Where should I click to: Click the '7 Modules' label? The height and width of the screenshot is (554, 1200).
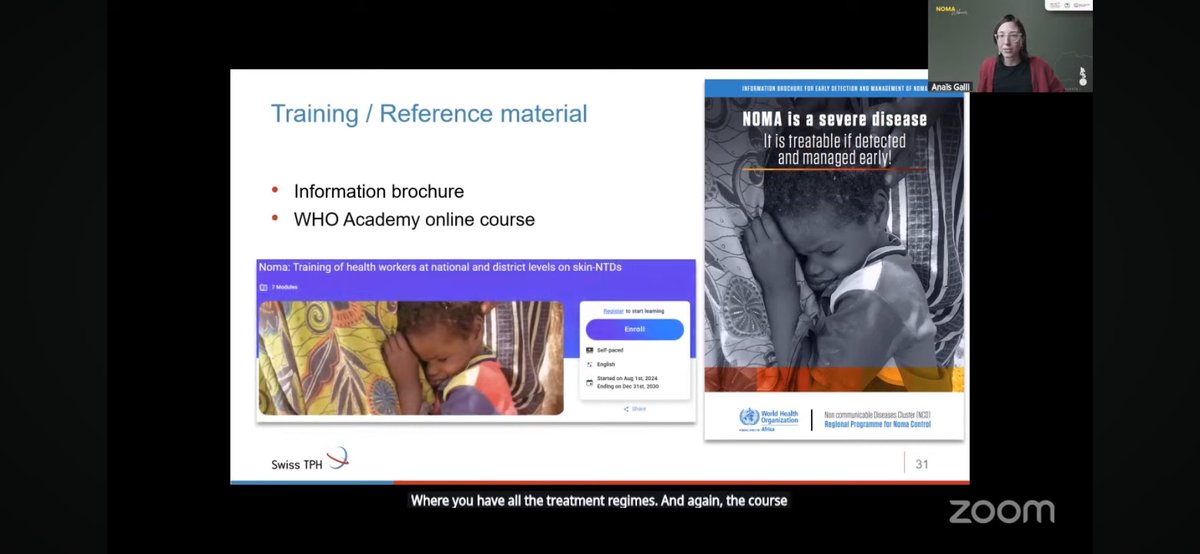point(283,287)
